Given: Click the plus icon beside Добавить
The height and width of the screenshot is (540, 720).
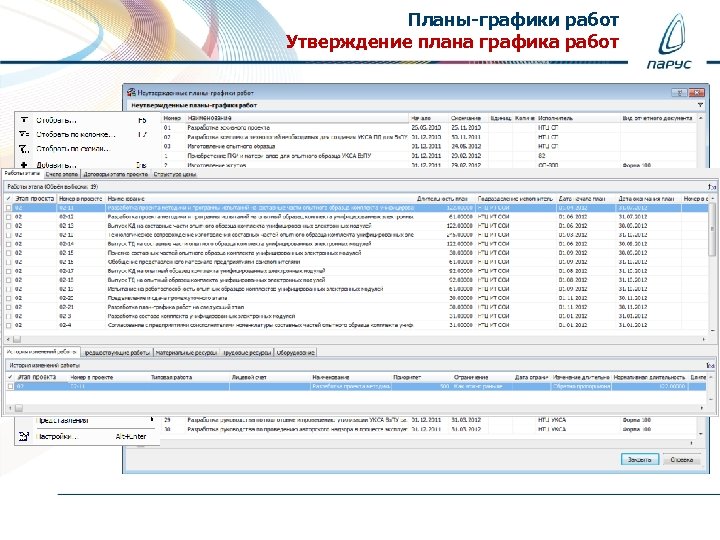Looking at the screenshot, I should [x=24, y=164].
